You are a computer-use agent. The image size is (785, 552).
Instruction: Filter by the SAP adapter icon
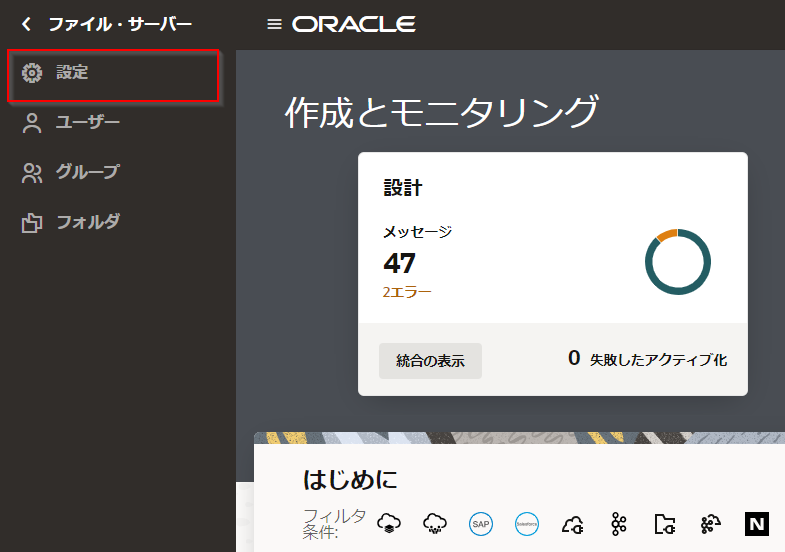(x=481, y=523)
